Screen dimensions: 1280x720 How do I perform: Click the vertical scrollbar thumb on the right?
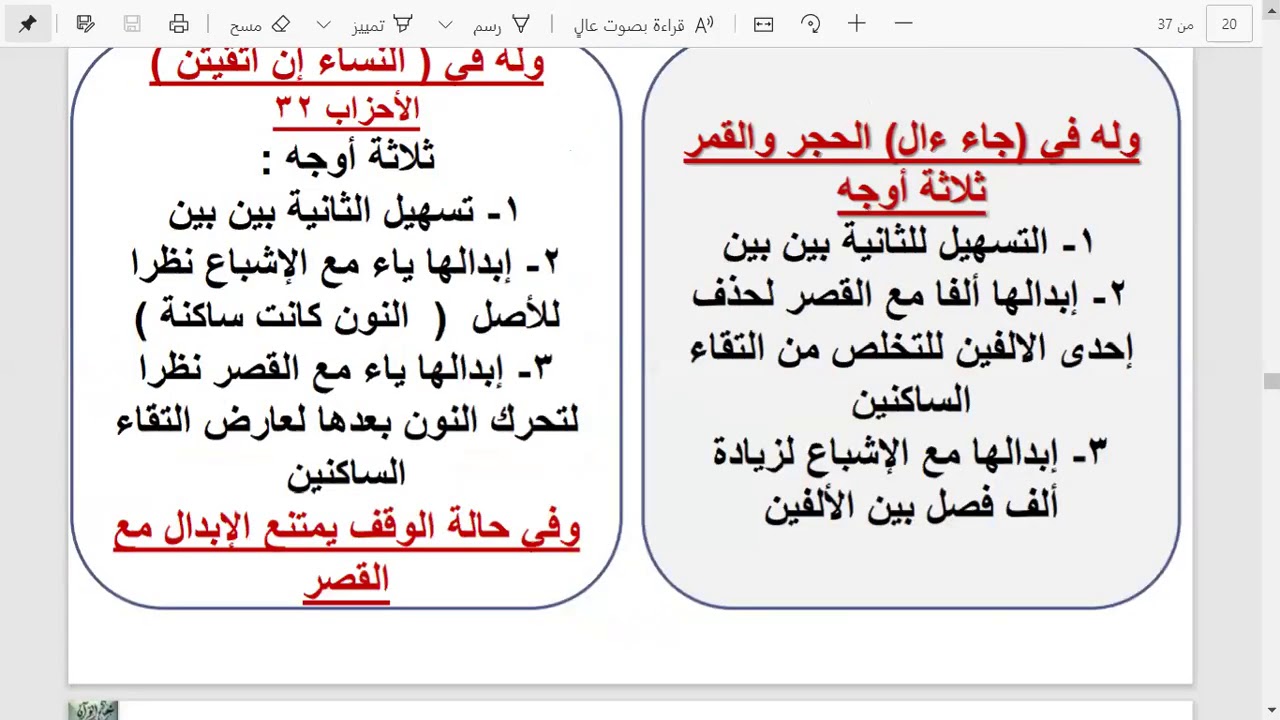1271,381
